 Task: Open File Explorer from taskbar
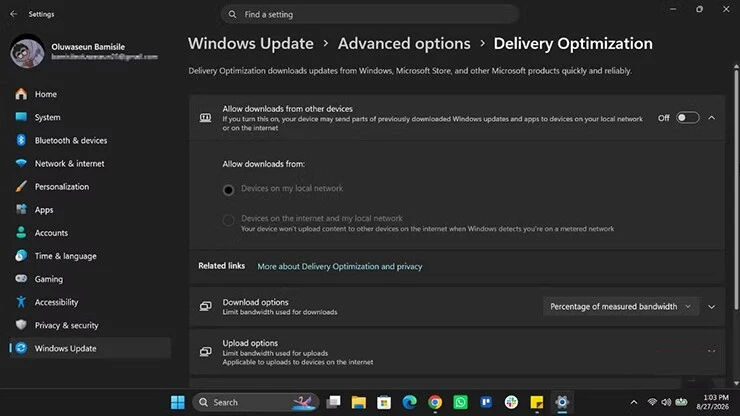coord(359,402)
